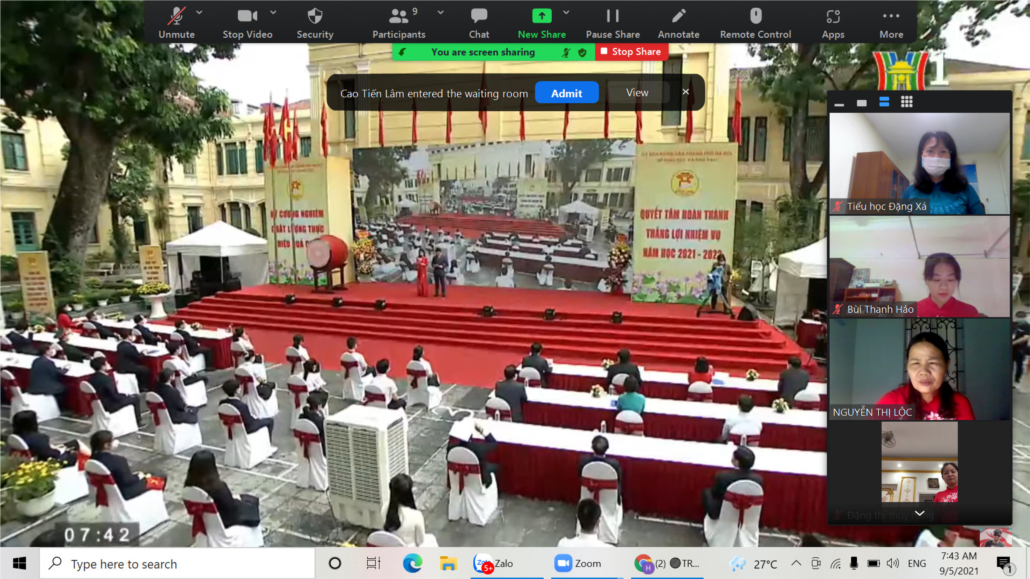Switch video panel to grid view
Image resolution: width=1030 pixels, height=579 pixels.
click(x=907, y=102)
